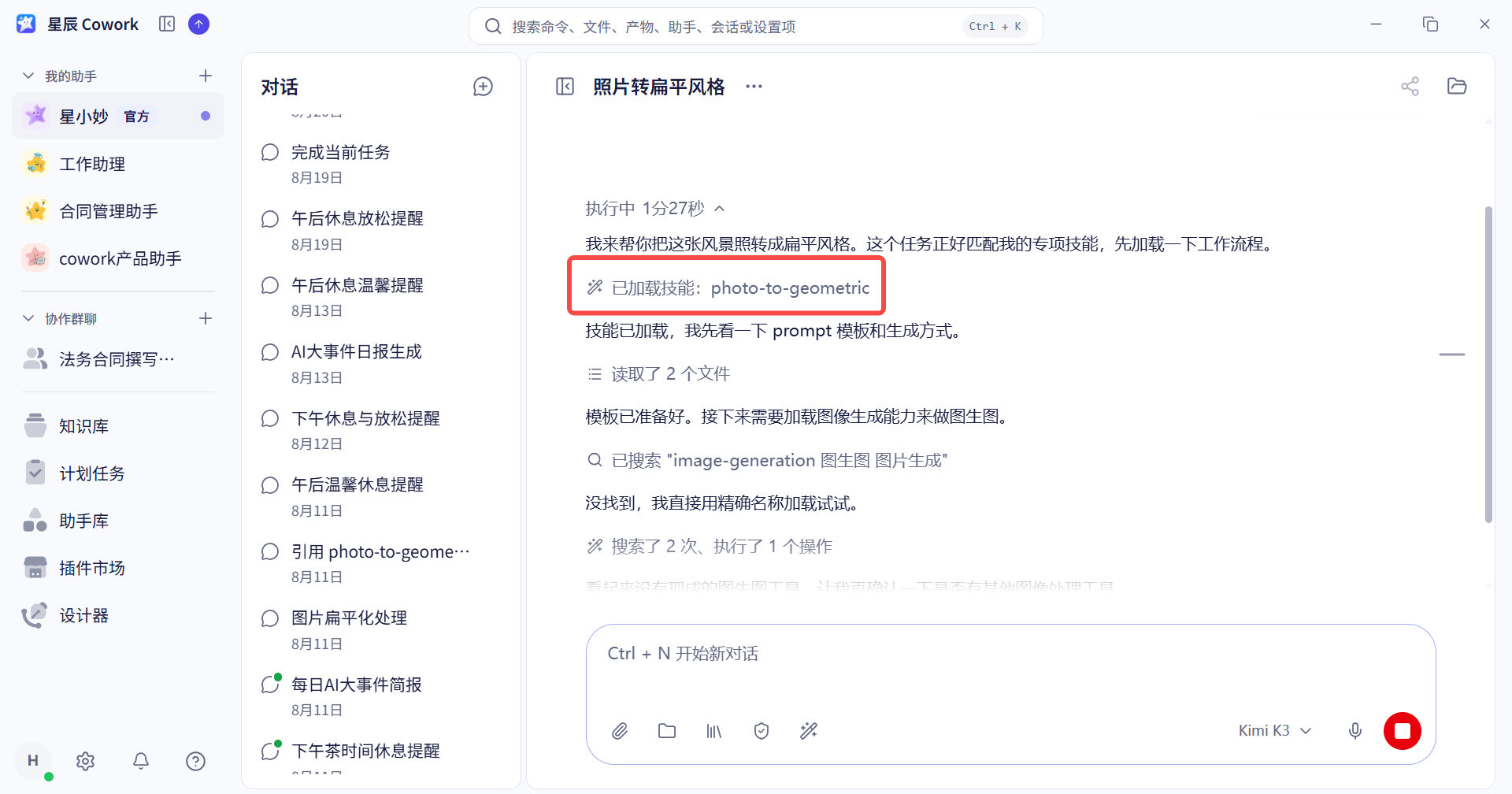The image size is (1512, 794).
Task: Open the 助手库 menu item
Action: coord(118,521)
